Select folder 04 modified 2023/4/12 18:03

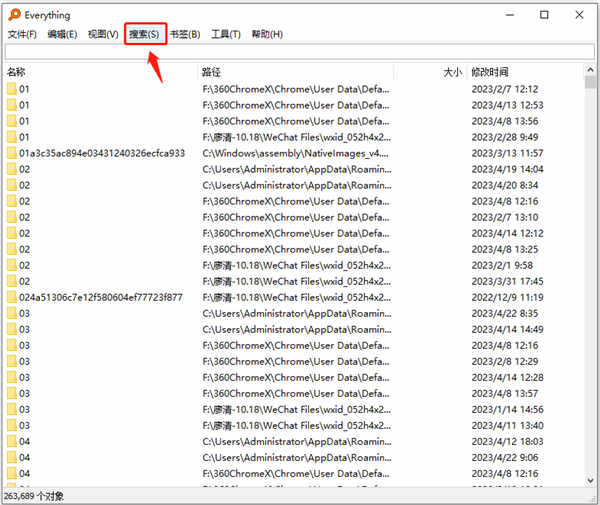click(18, 441)
